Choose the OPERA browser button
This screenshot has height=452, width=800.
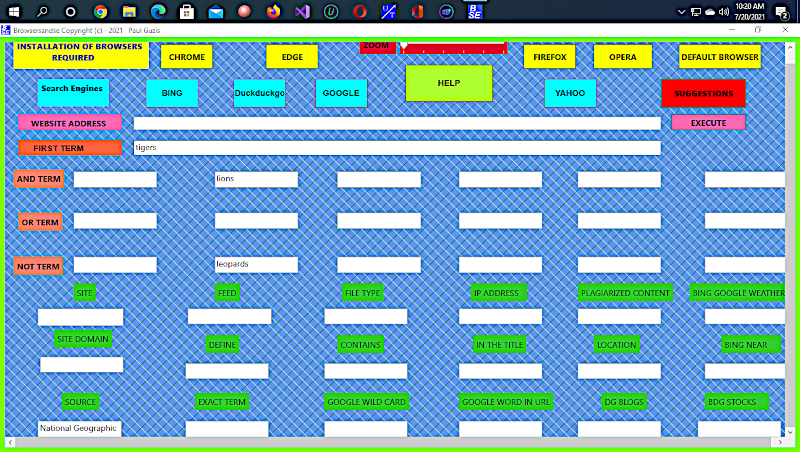coord(622,57)
